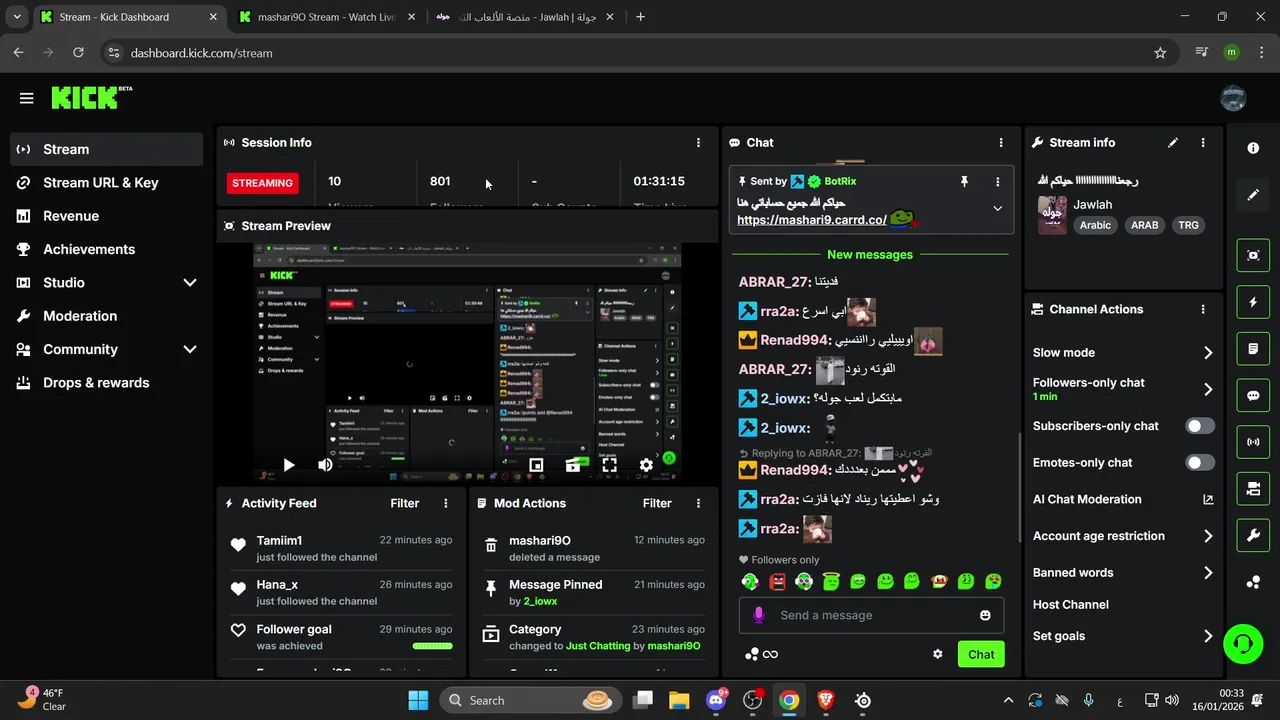1280x720 pixels.
Task: Make stream preview fullscreen
Action: (609, 465)
